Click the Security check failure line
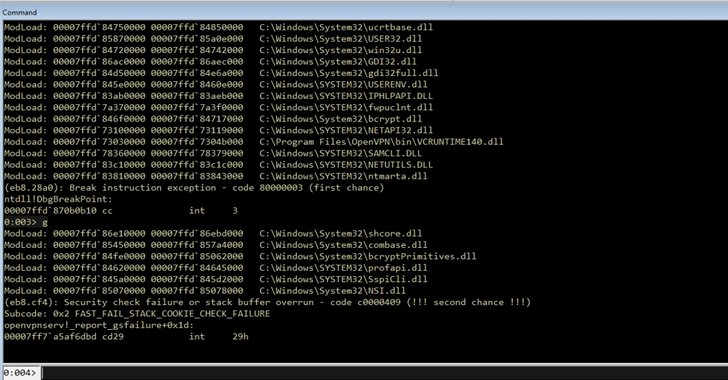728x380 pixels. pyautogui.click(x=267, y=302)
